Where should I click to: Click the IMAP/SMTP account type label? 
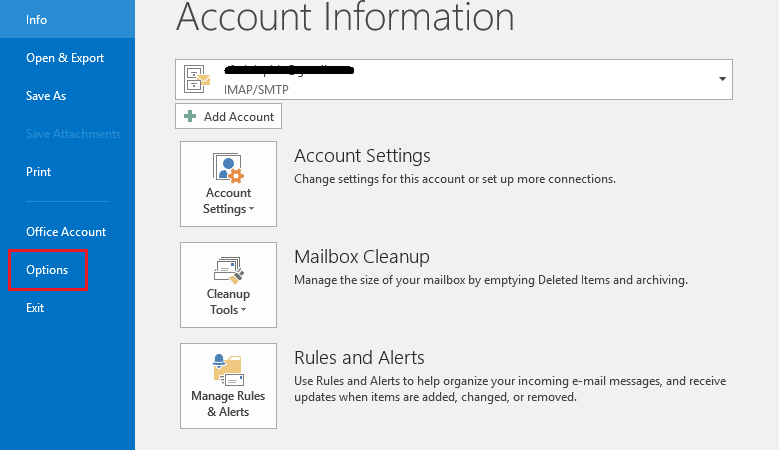(x=256, y=89)
